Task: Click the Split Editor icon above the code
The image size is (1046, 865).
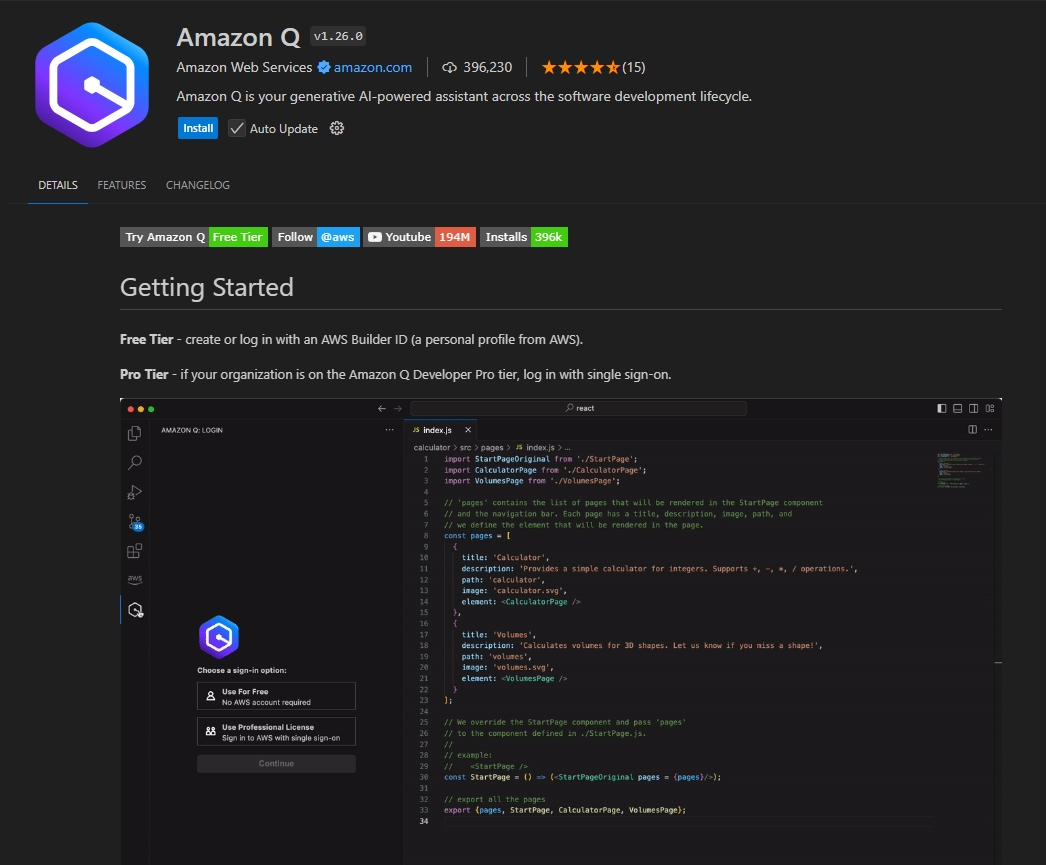Action: [x=971, y=429]
